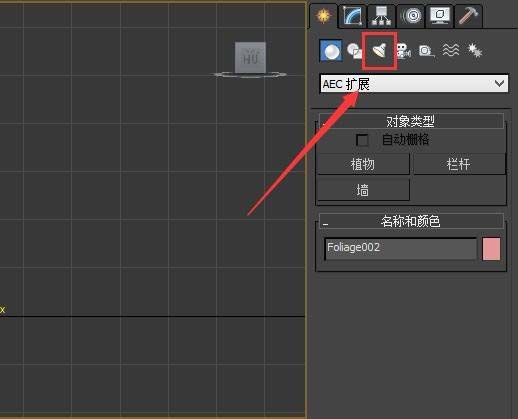Select the Helpers category icon

pyautogui.click(x=427, y=51)
